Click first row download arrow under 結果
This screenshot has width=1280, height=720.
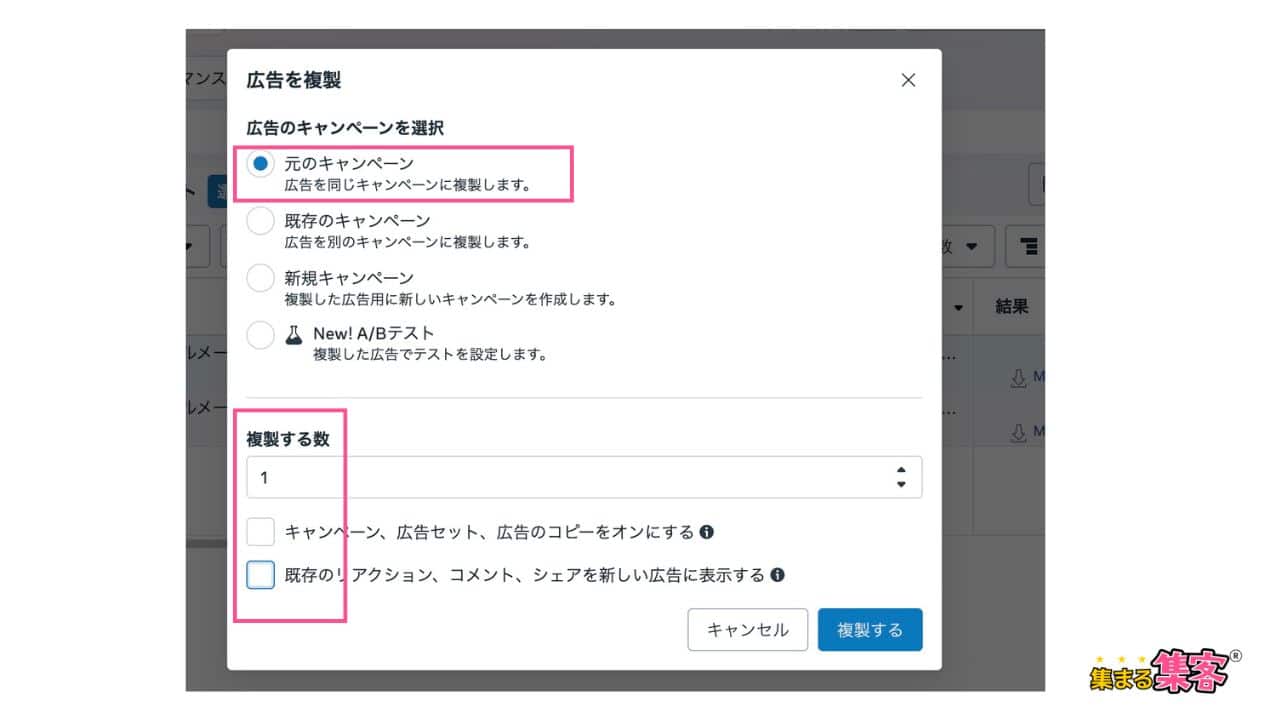pyautogui.click(x=1018, y=377)
